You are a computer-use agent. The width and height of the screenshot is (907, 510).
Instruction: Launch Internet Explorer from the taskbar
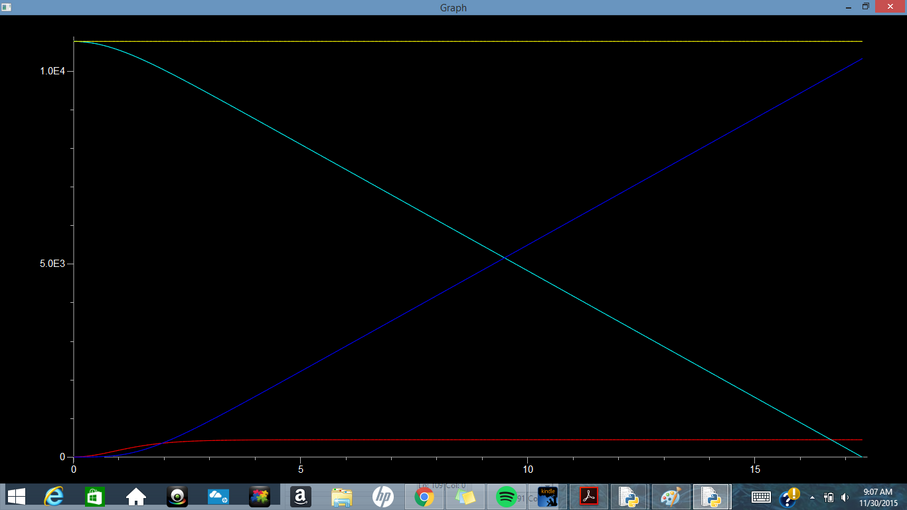click(54, 496)
